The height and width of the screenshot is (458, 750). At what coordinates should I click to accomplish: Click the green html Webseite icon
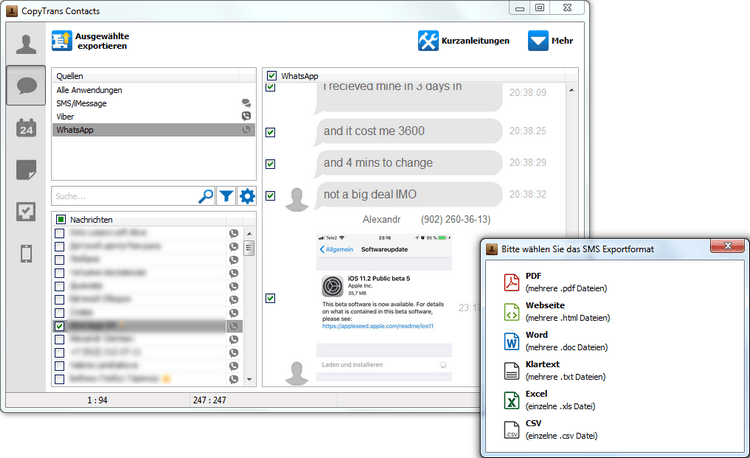click(x=511, y=312)
